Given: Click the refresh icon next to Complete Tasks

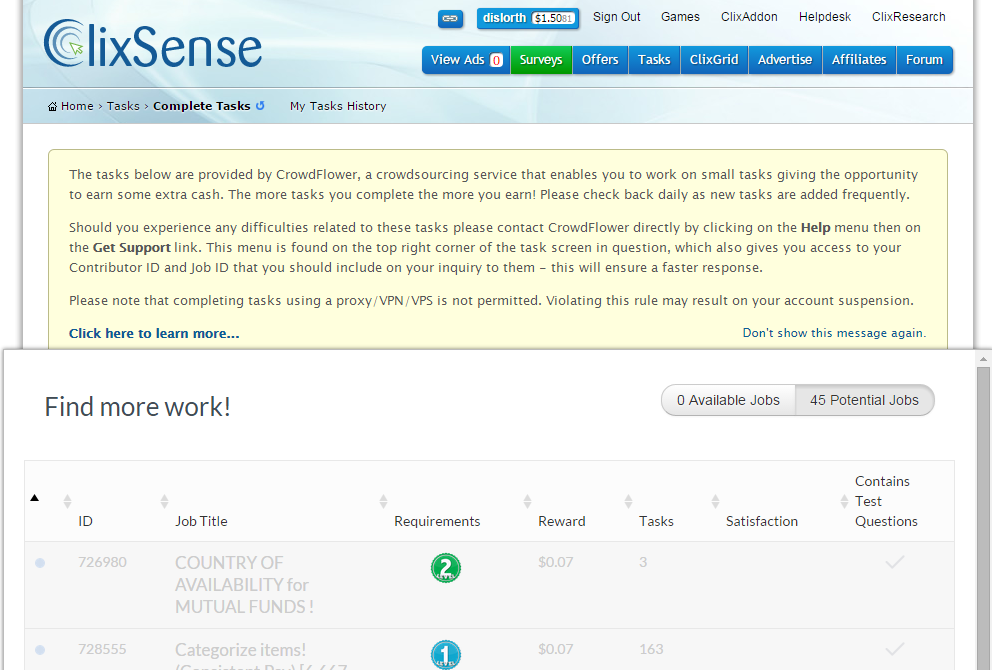Looking at the screenshot, I should point(260,105).
